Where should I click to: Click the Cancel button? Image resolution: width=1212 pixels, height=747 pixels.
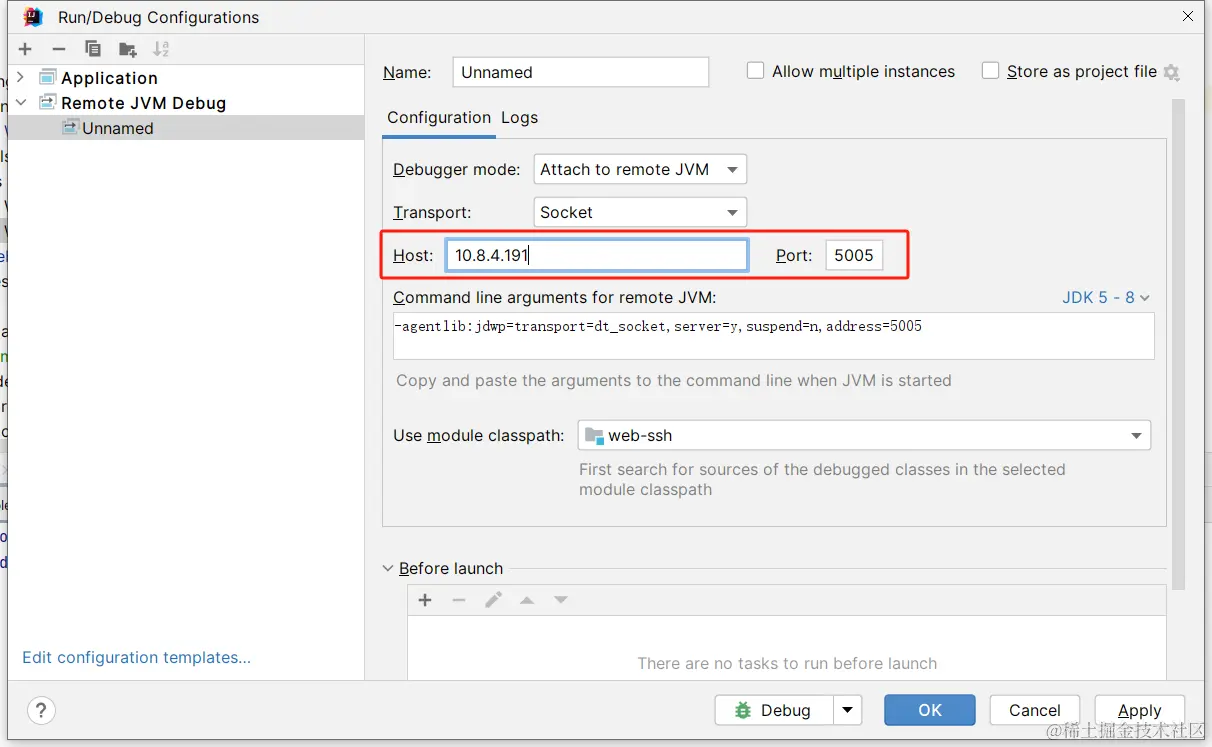[x=1035, y=710]
